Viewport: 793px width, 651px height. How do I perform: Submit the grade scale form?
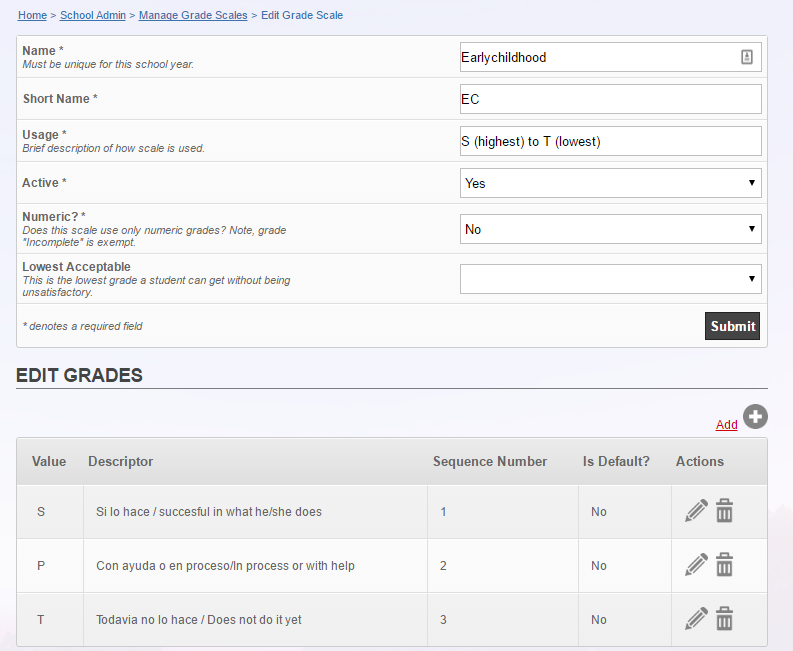(732, 326)
